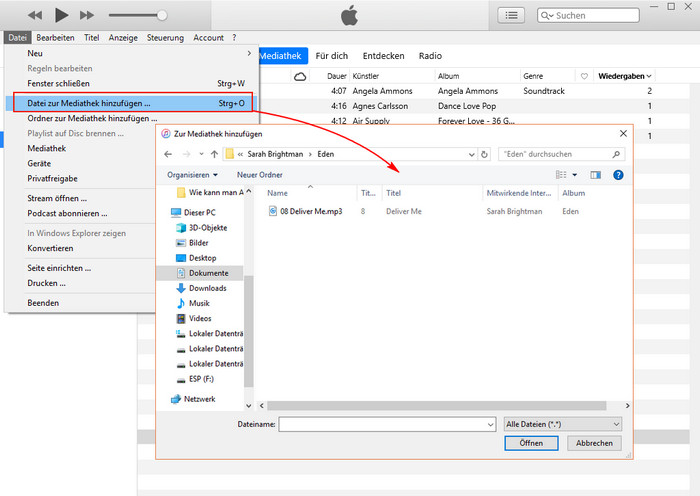Open the Alle Dateien file type dropdown
This screenshot has width=700, height=496.
(562, 424)
